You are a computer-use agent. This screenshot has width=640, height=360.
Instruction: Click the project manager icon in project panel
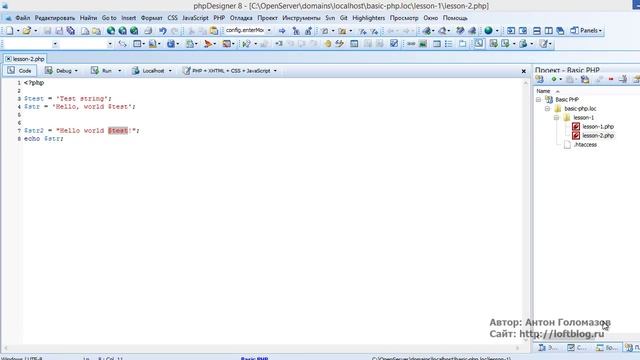(540, 80)
